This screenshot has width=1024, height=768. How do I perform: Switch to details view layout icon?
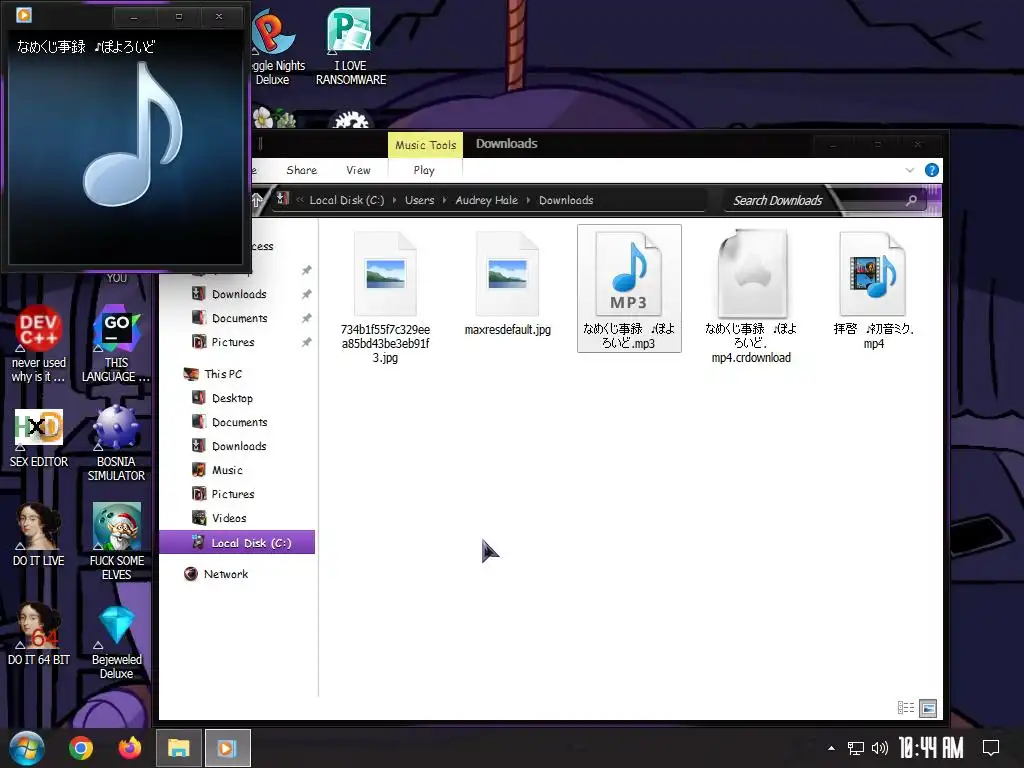pyautogui.click(x=906, y=707)
